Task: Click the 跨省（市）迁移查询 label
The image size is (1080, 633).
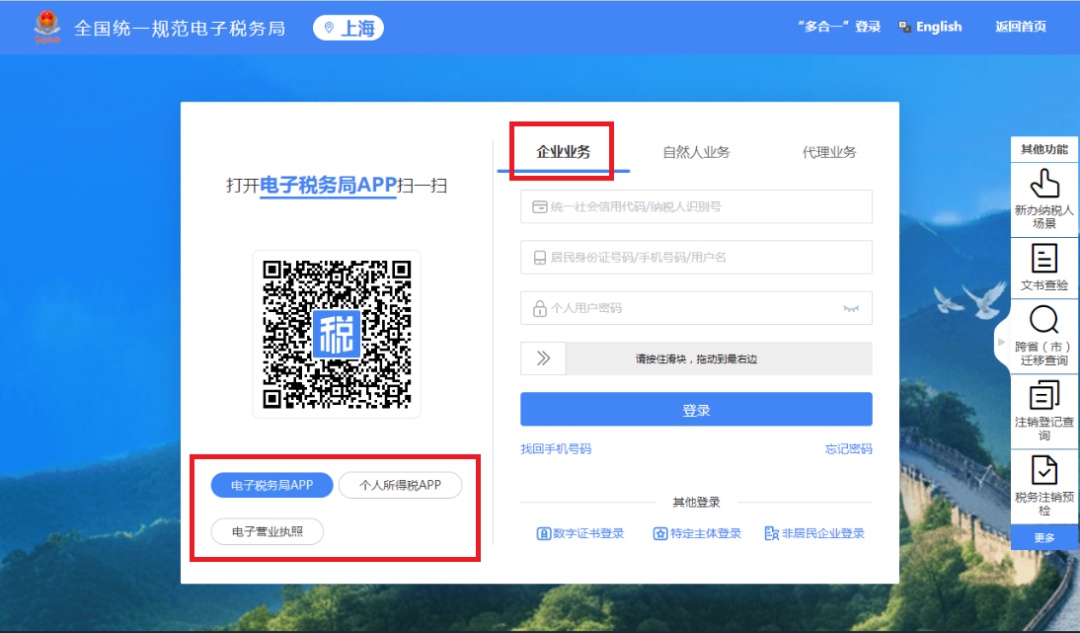Action: point(1044,353)
